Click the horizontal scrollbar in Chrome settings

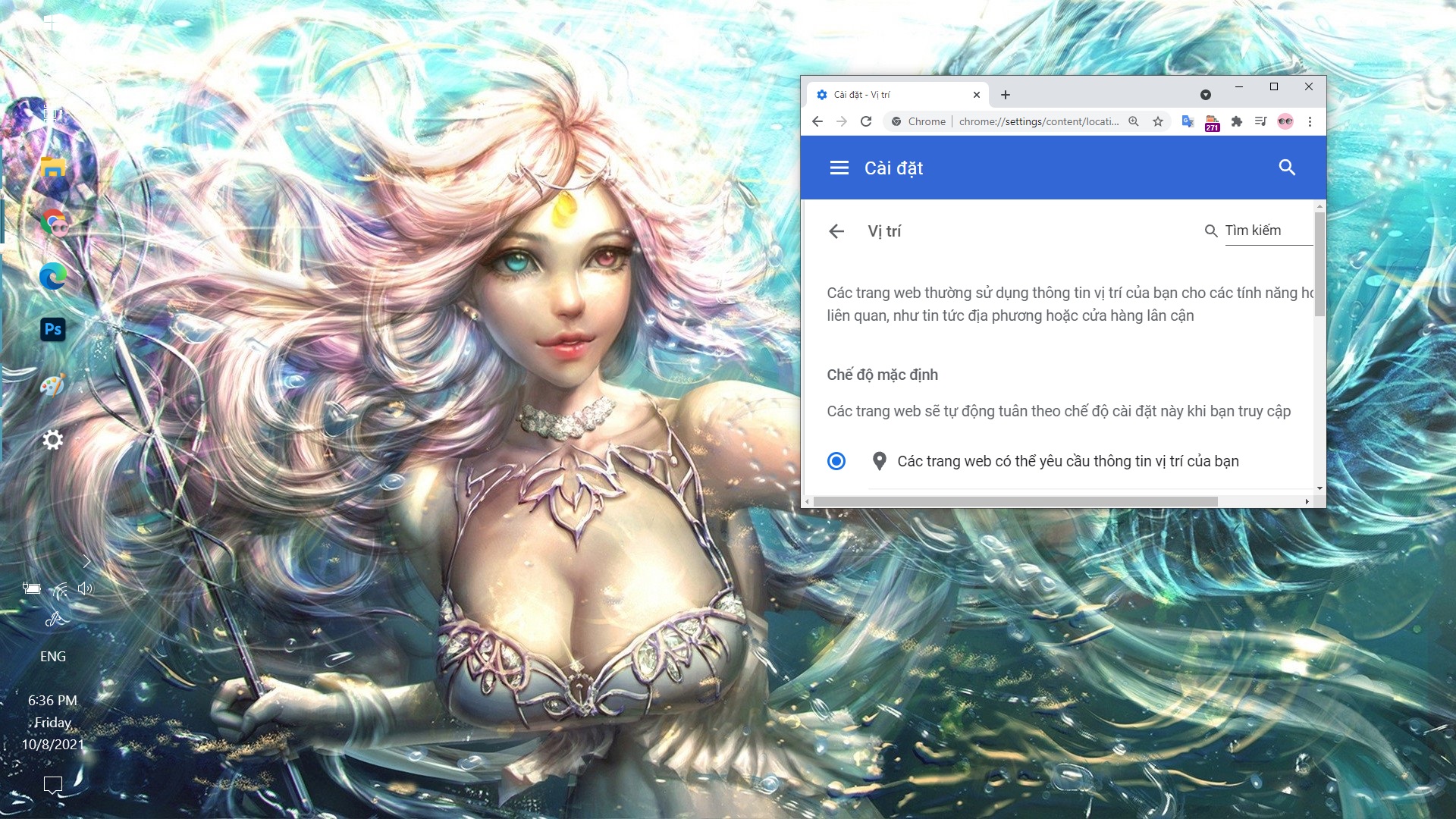[x=1015, y=502]
